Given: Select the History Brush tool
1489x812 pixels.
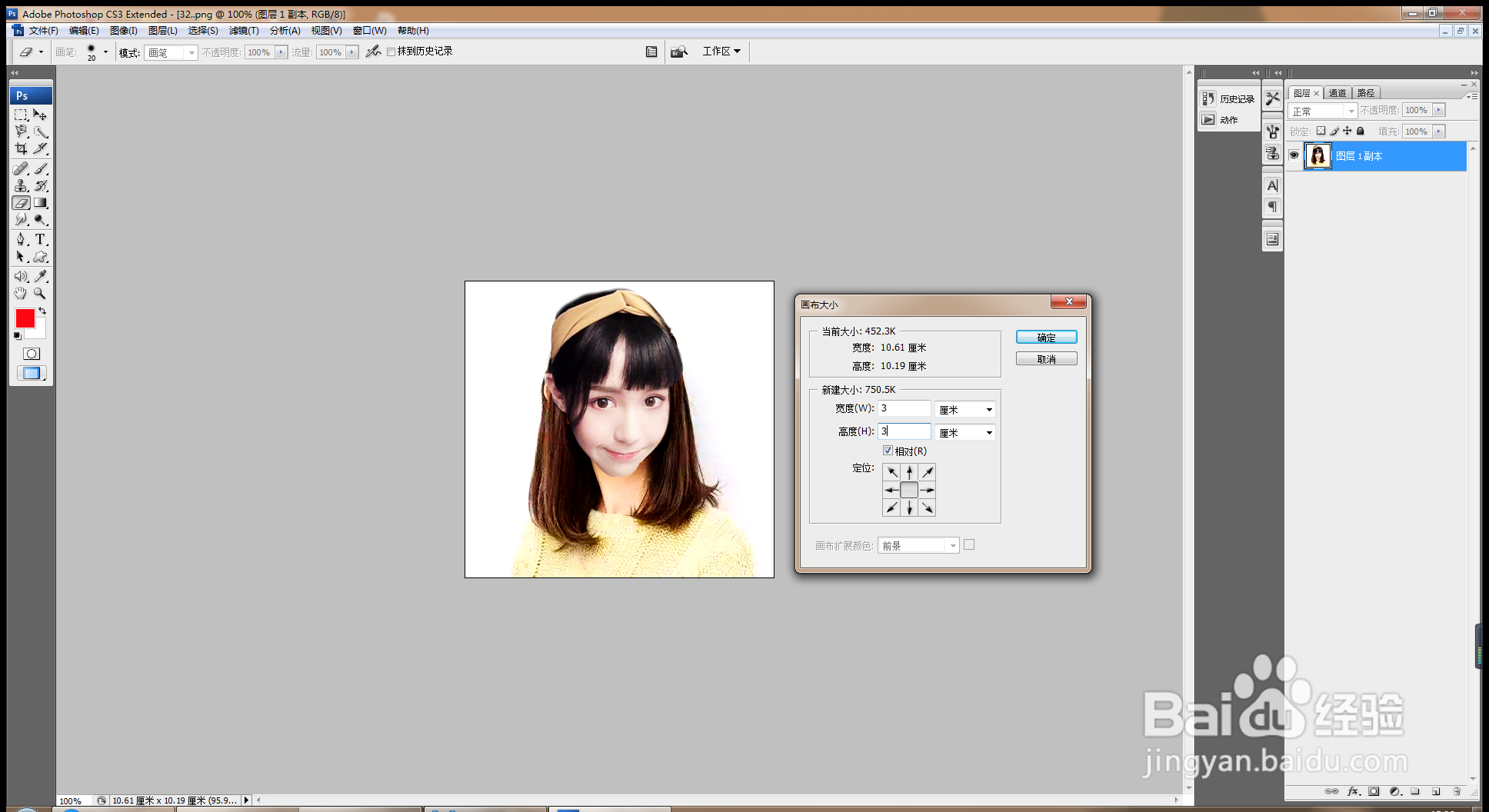Looking at the screenshot, I should coord(41,185).
